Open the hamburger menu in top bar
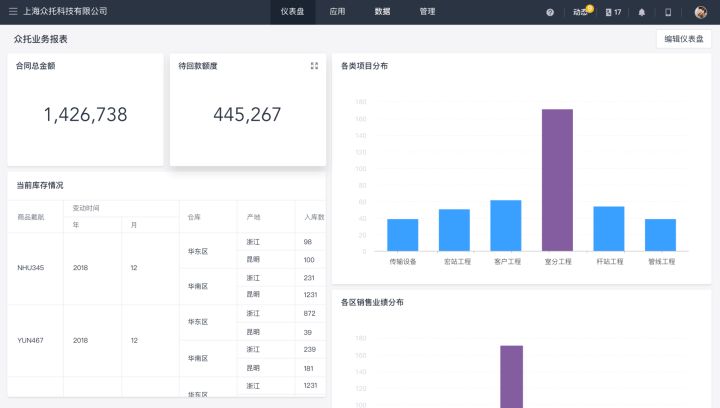Viewport: 720px width, 408px height. [13, 11]
